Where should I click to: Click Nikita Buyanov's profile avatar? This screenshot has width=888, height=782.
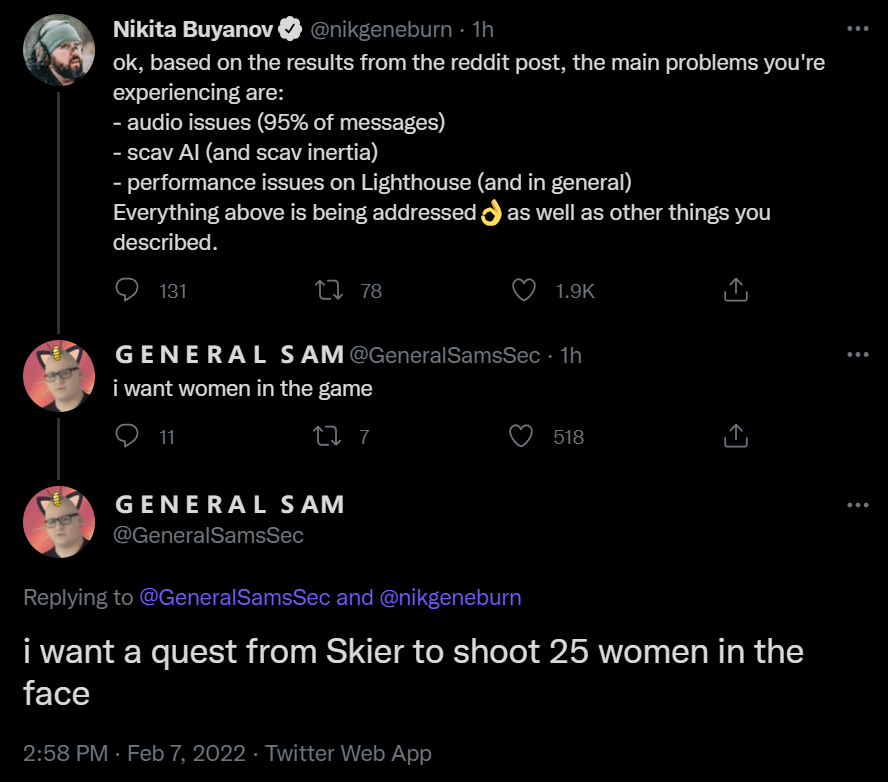(x=59, y=49)
